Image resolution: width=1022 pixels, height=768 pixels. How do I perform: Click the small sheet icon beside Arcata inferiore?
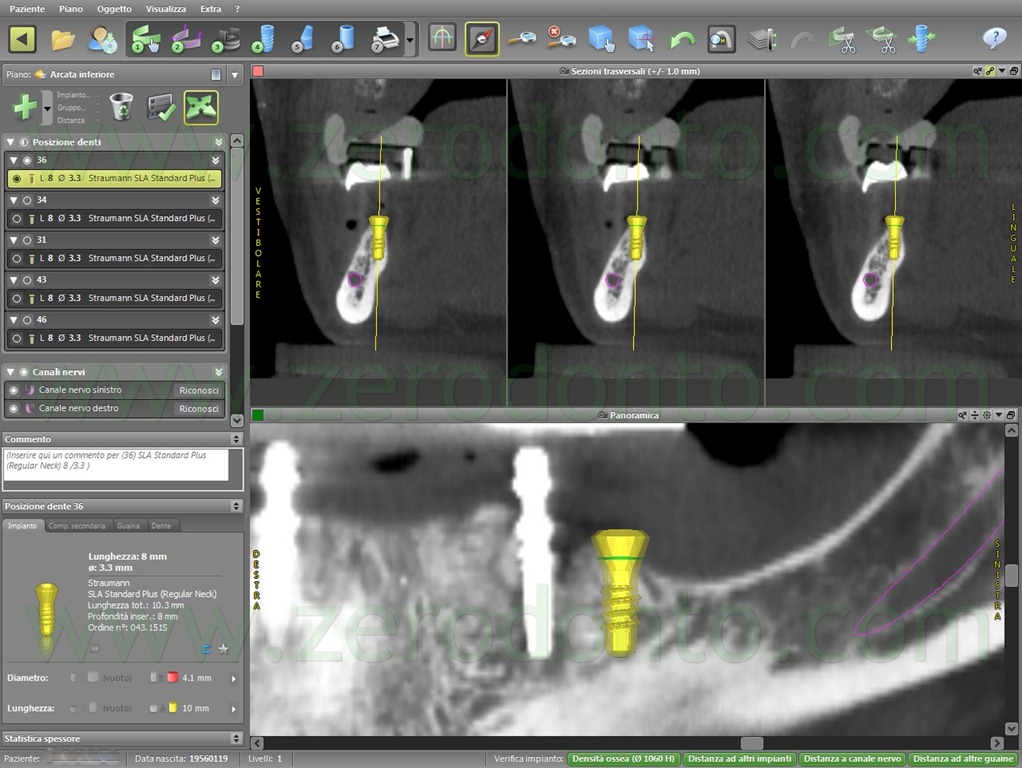pos(216,74)
